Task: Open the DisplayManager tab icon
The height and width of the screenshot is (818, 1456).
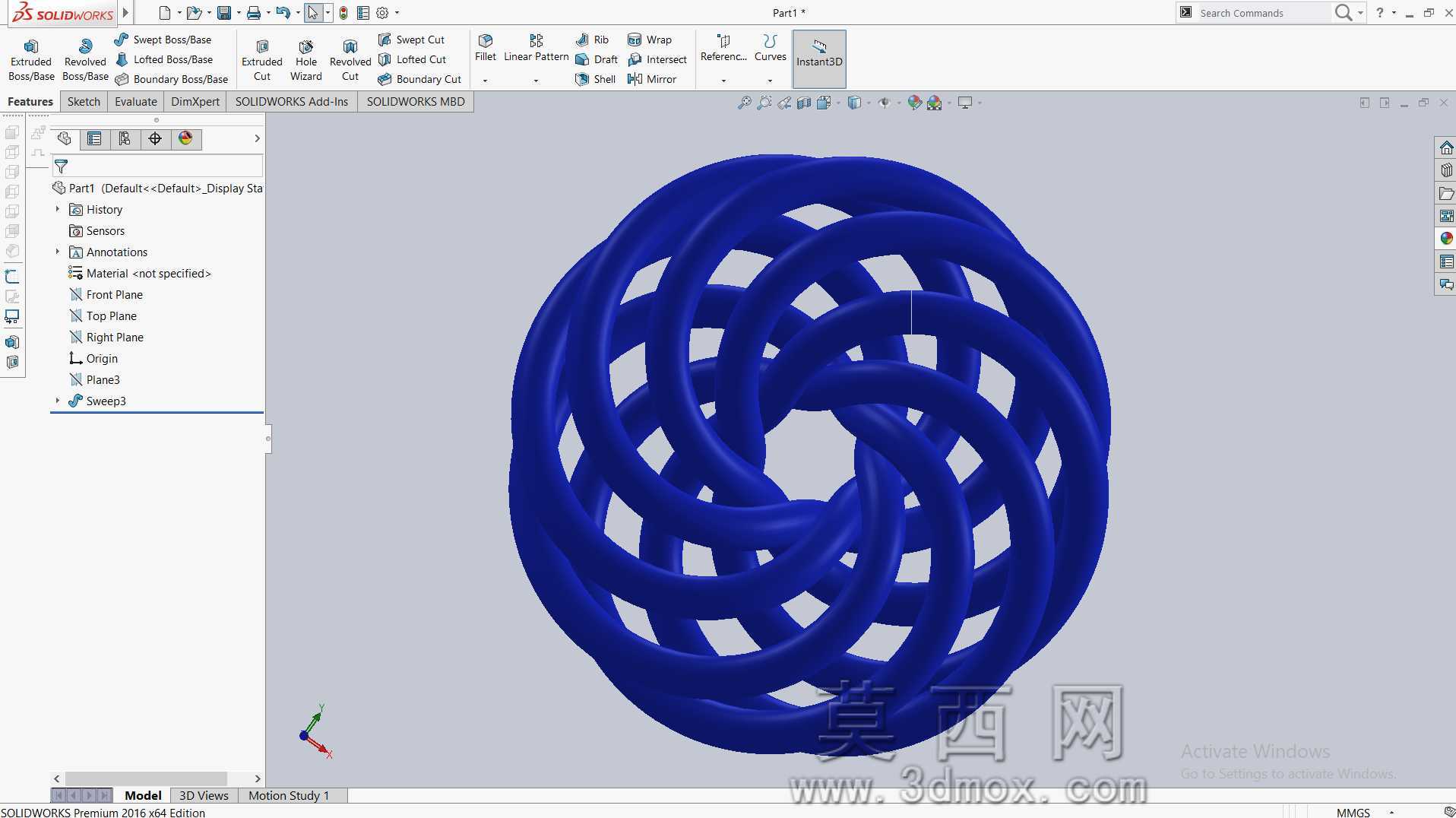Action: (x=185, y=138)
